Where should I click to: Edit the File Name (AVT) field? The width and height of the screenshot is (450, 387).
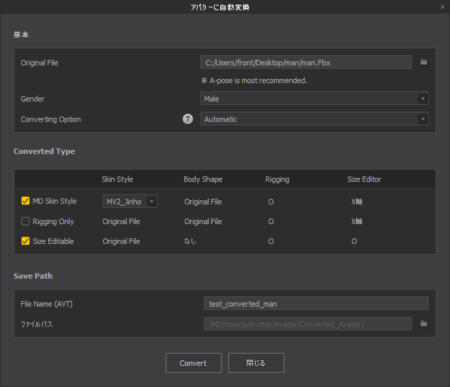[316, 304]
